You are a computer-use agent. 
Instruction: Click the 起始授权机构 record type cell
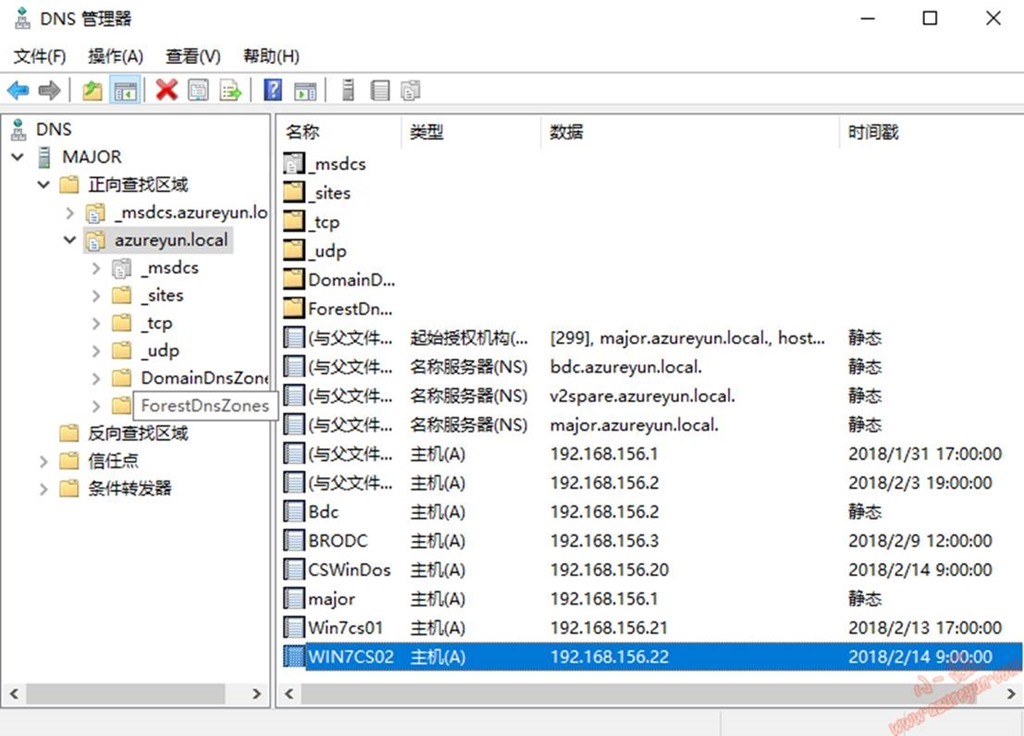click(x=469, y=338)
